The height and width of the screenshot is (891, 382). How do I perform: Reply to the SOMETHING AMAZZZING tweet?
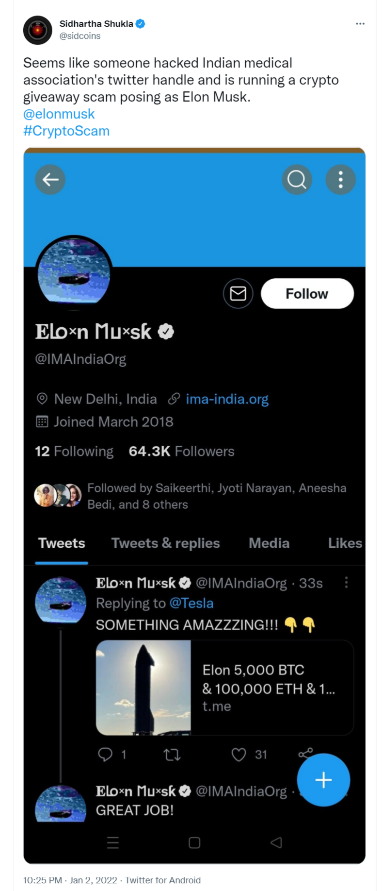(111, 755)
